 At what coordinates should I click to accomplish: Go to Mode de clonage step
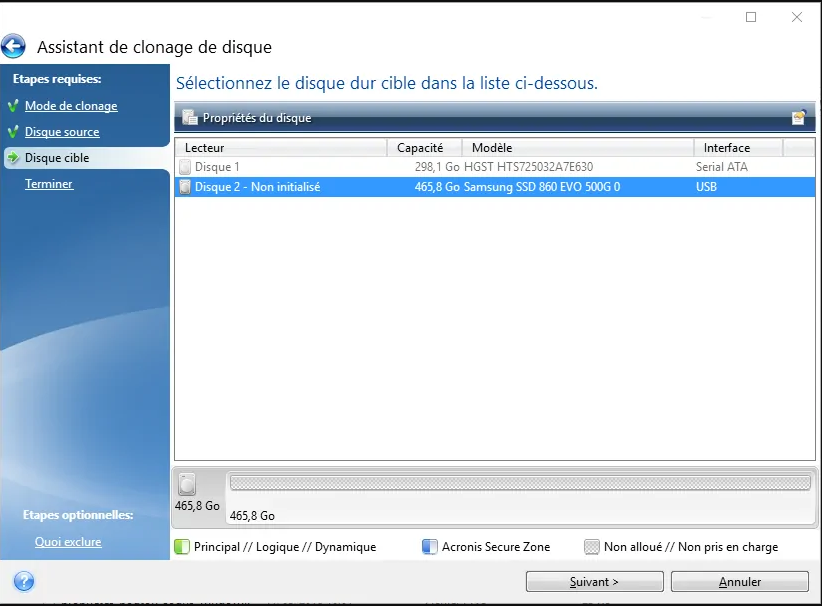(71, 106)
